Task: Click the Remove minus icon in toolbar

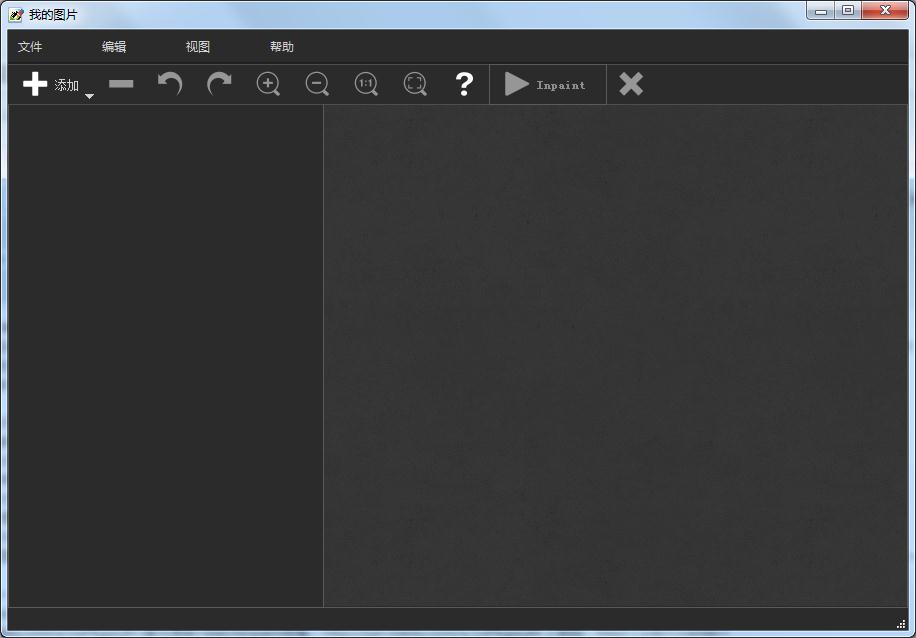Action: [121, 84]
